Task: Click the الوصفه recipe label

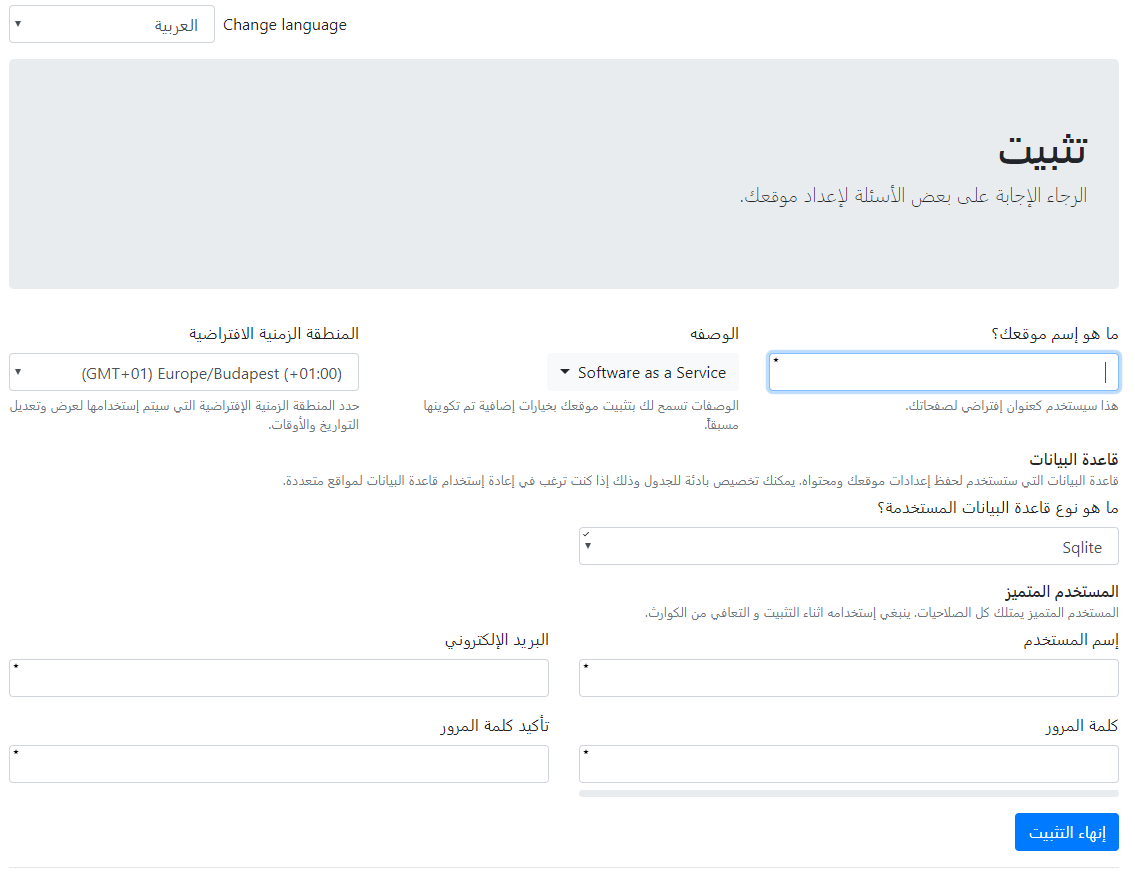Action: pos(714,334)
